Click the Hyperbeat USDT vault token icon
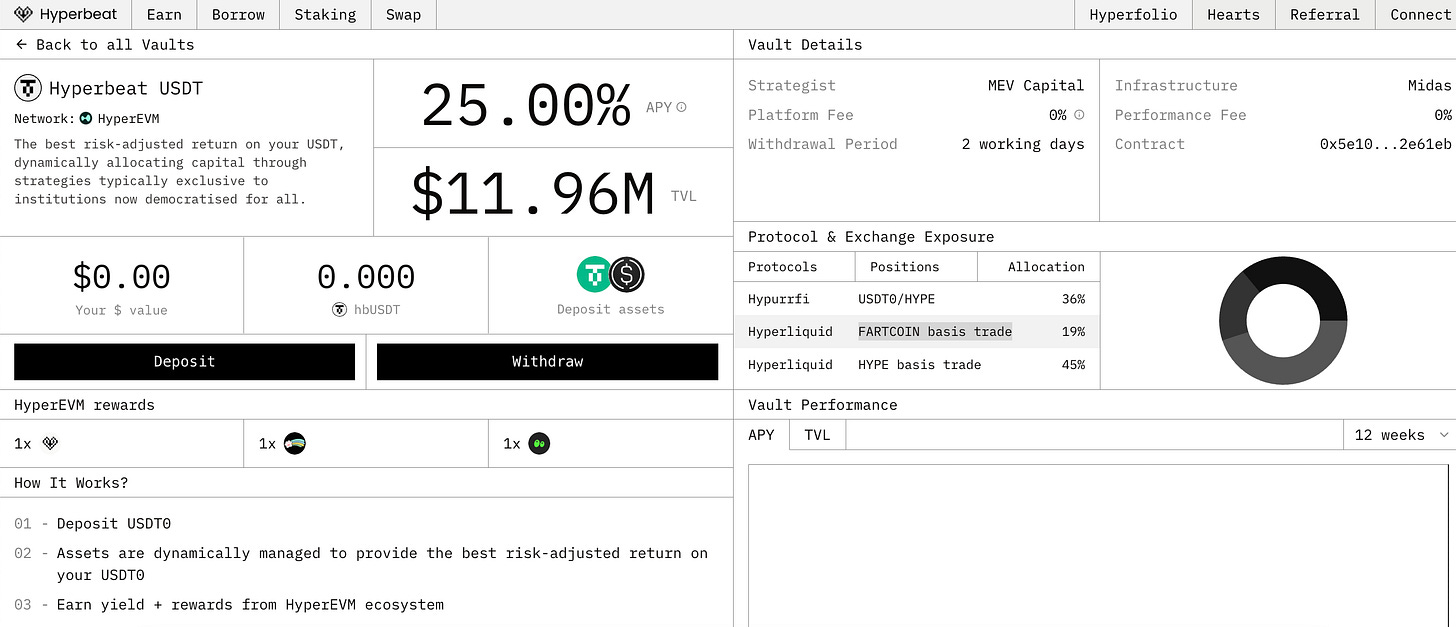Viewport: 1456px width, 627px height. (x=27, y=88)
